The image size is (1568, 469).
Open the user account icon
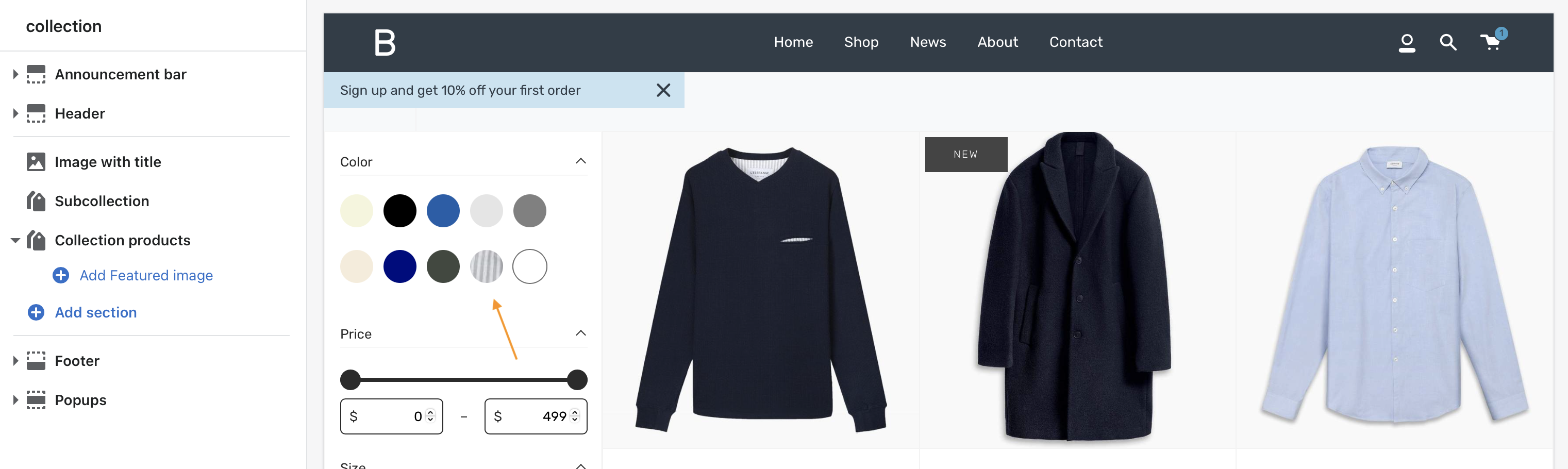pos(1406,43)
